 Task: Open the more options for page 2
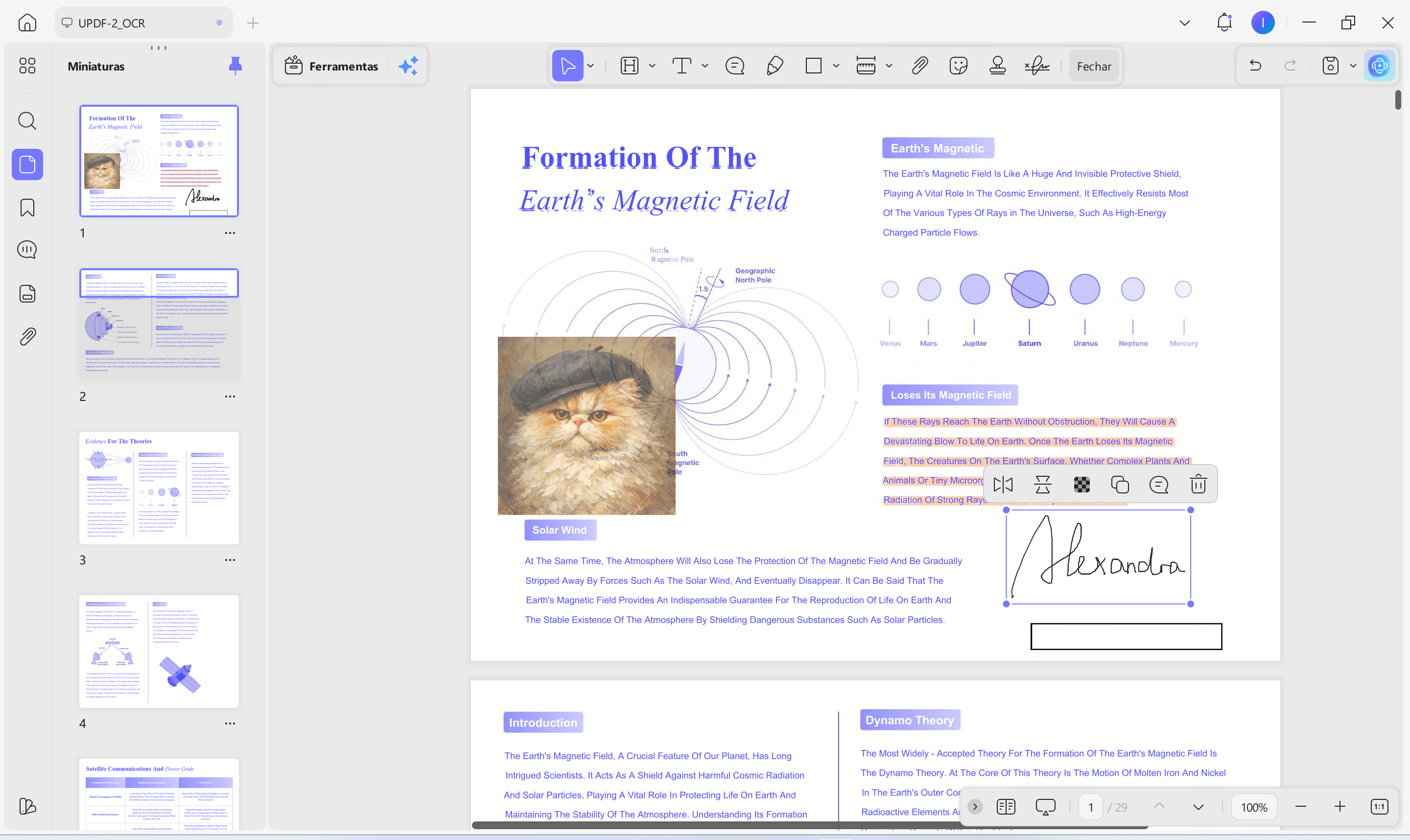pyautogui.click(x=230, y=396)
